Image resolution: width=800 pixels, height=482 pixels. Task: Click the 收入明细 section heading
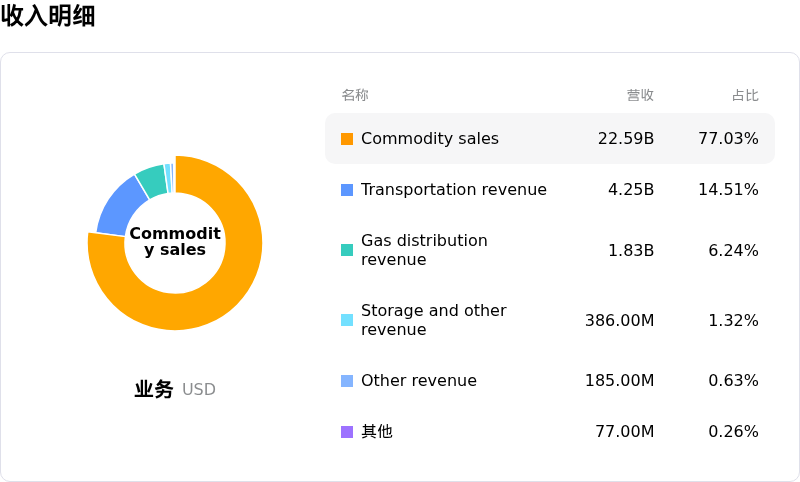48,15
